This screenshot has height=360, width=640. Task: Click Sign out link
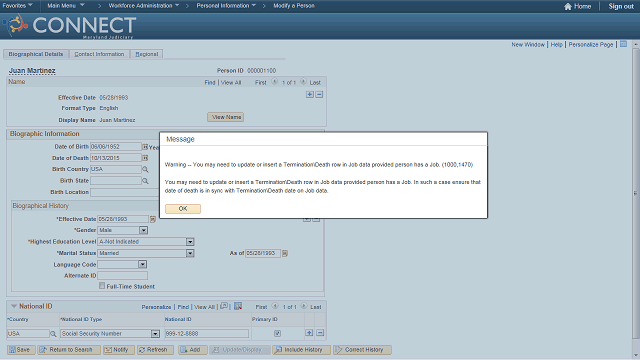click(x=621, y=6)
